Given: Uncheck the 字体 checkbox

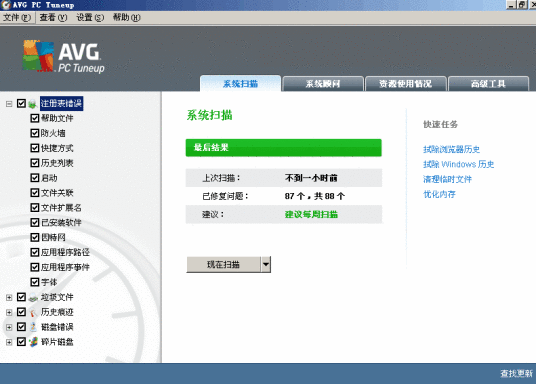Looking at the screenshot, I should tap(35, 282).
